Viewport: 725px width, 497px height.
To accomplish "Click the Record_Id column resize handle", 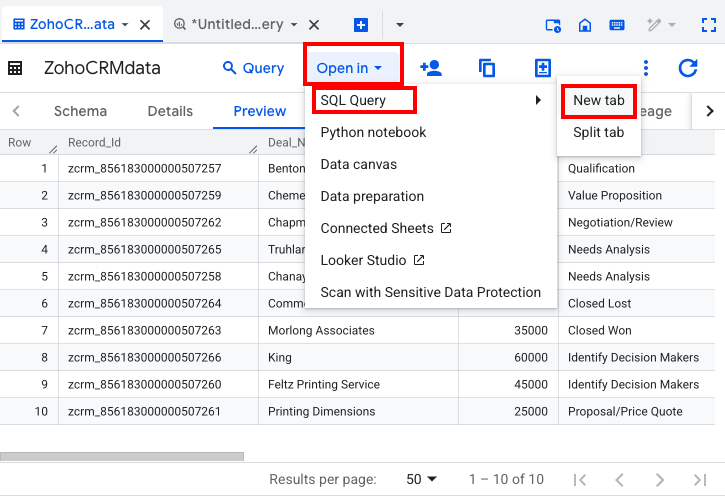I will pyautogui.click(x=253, y=149).
